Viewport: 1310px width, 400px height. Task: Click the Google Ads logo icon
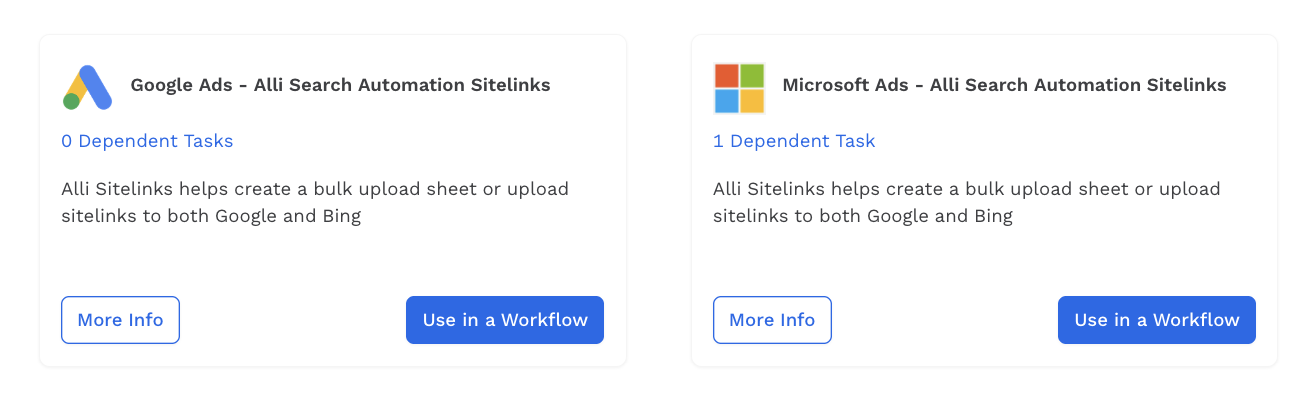[x=87, y=87]
